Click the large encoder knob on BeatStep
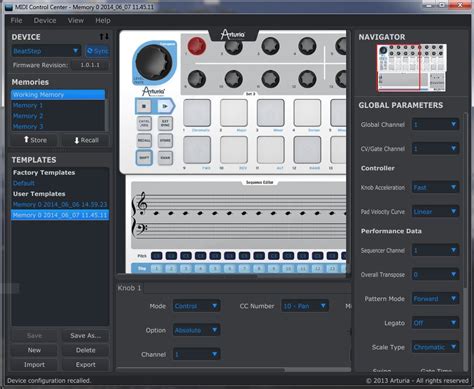474x389 pixels. click(154, 63)
